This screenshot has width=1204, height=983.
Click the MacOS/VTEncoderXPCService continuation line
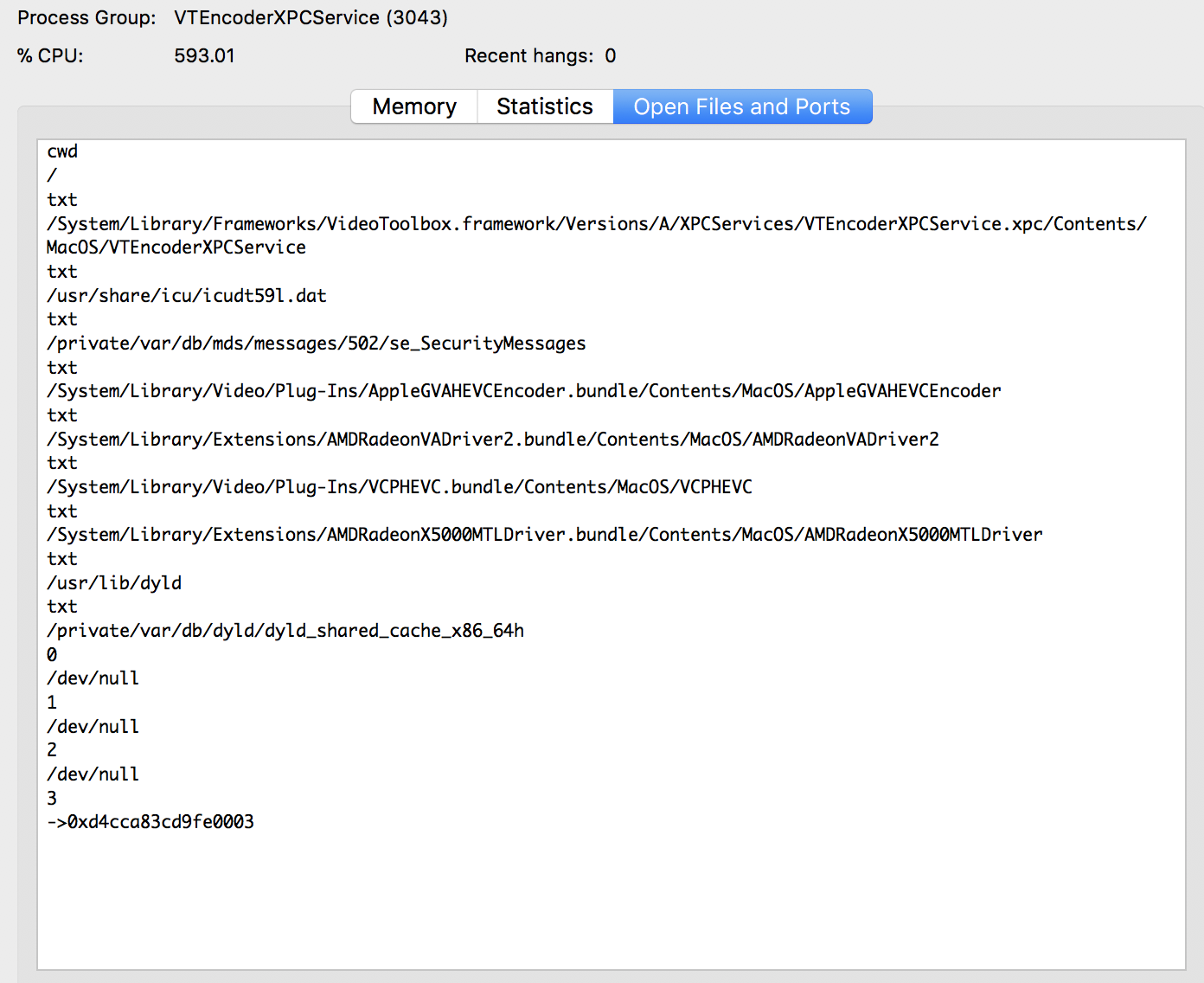pos(176,247)
